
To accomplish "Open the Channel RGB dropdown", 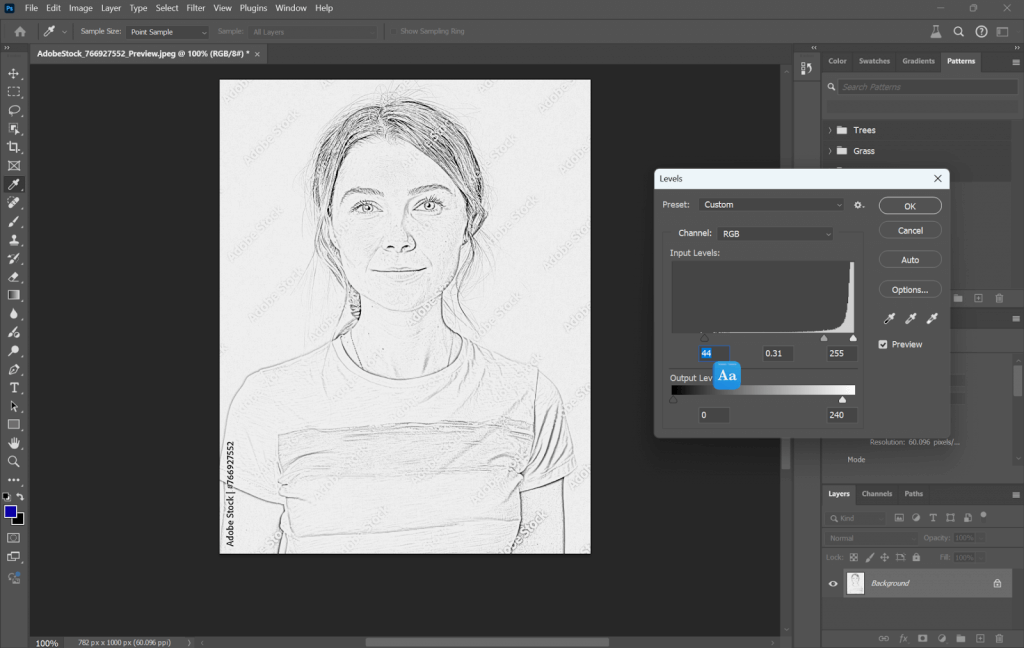I will [775, 234].
